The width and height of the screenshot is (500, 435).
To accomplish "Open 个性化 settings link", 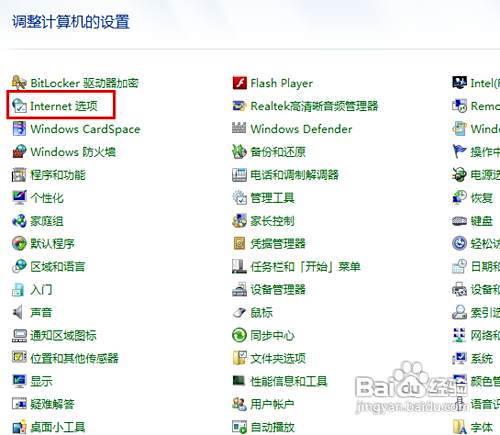I will (47, 198).
